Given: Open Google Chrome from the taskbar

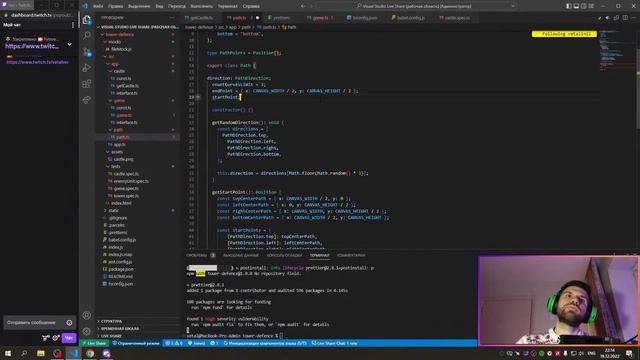Looking at the screenshot, I should tap(90, 353).
